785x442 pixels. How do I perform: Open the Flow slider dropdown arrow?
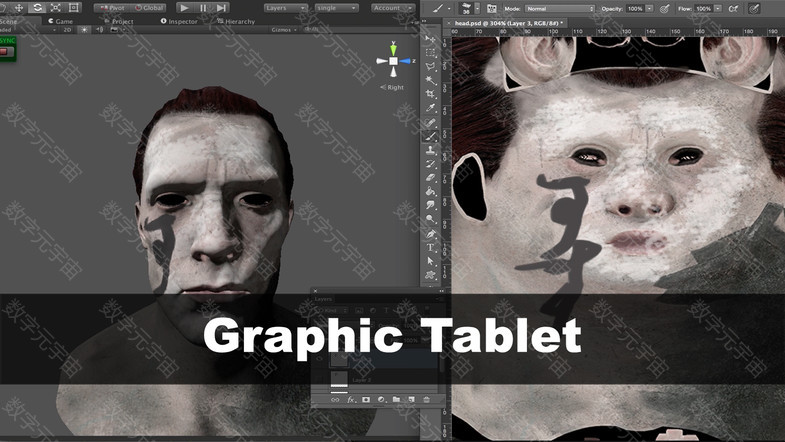pos(718,9)
